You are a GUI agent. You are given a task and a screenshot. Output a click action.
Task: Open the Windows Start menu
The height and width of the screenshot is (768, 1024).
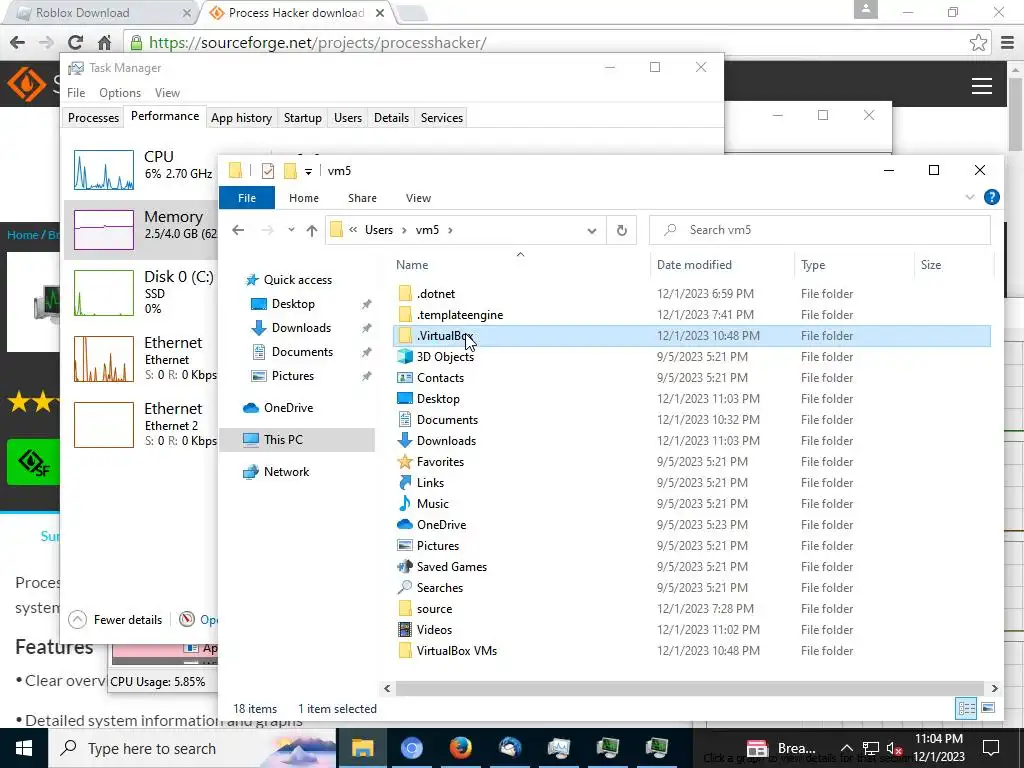coord(24,748)
